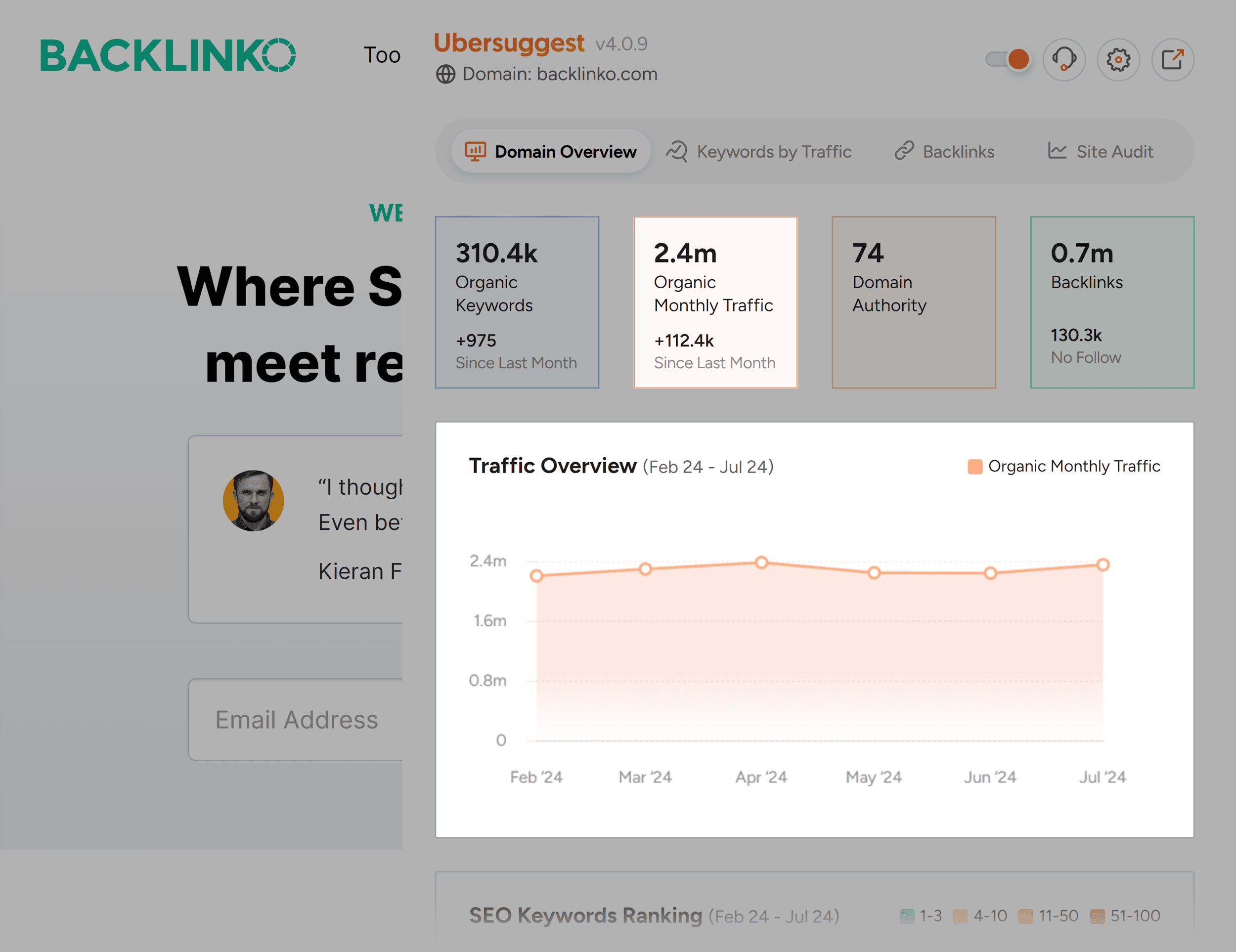Click the Organic Monthly Traffic legend swatch
1236x952 pixels.
pyautogui.click(x=974, y=466)
